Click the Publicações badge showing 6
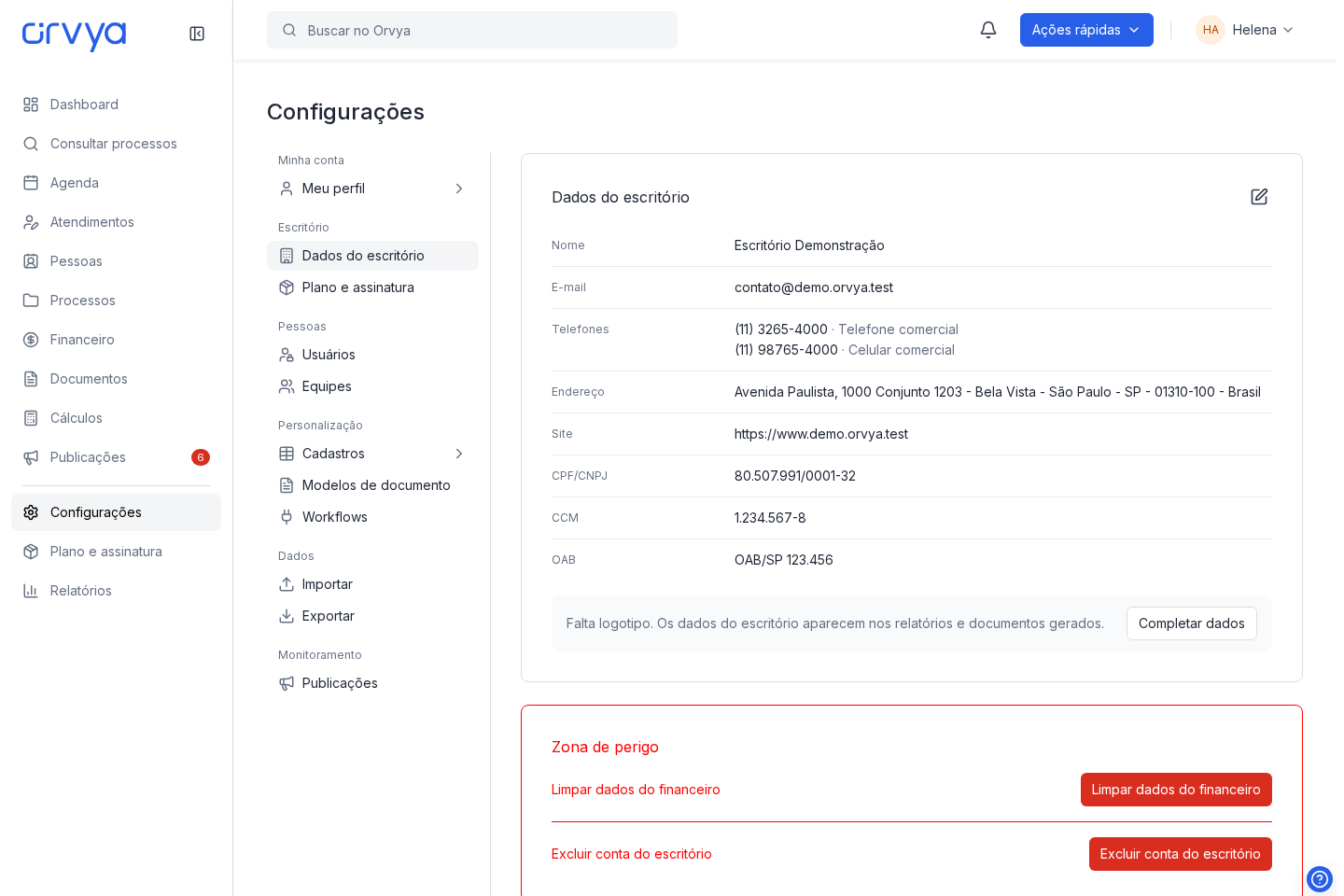This screenshot has width=1344, height=896. 201,457
